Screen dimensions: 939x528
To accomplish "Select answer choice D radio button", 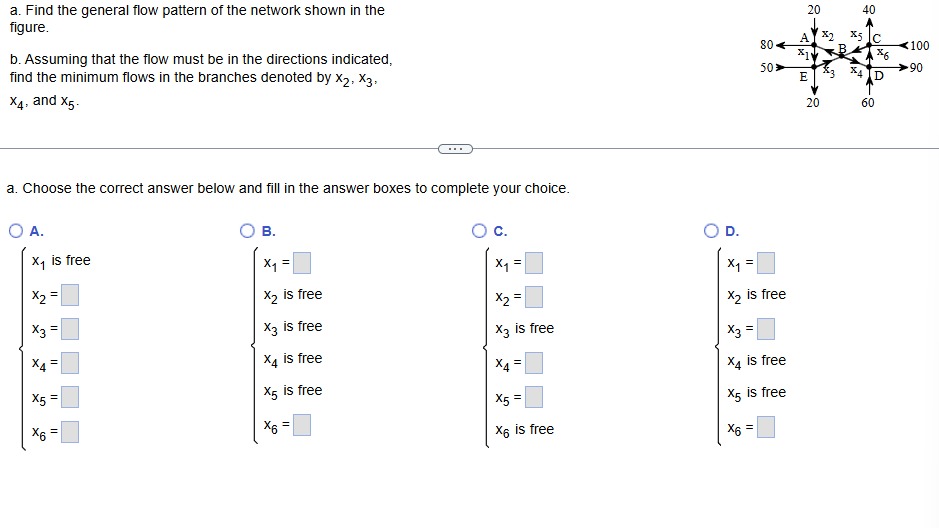I will coord(711,231).
